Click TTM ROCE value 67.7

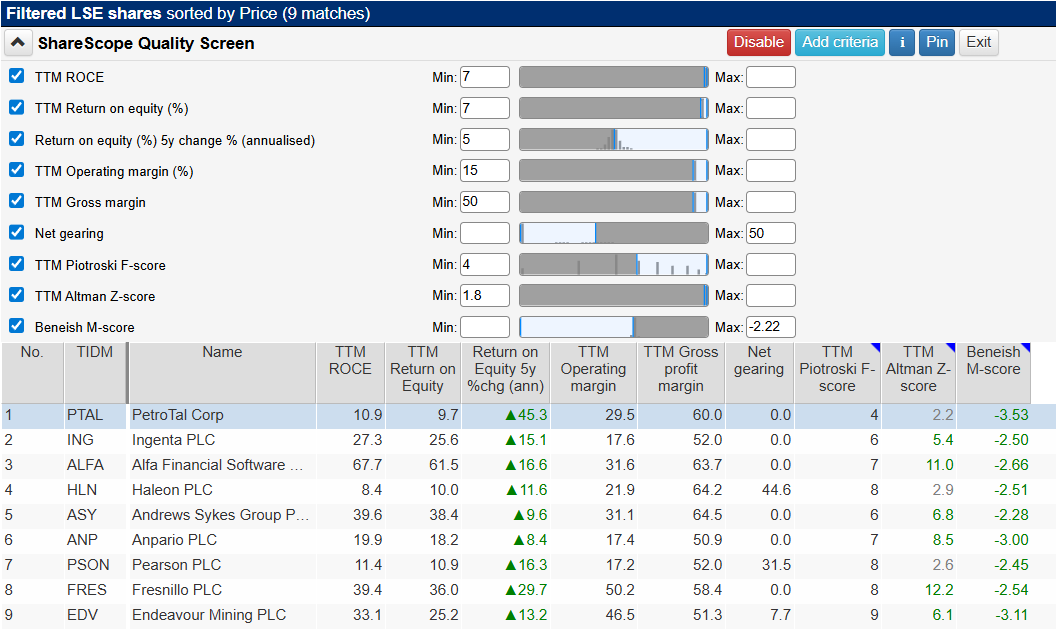[x=367, y=465]
